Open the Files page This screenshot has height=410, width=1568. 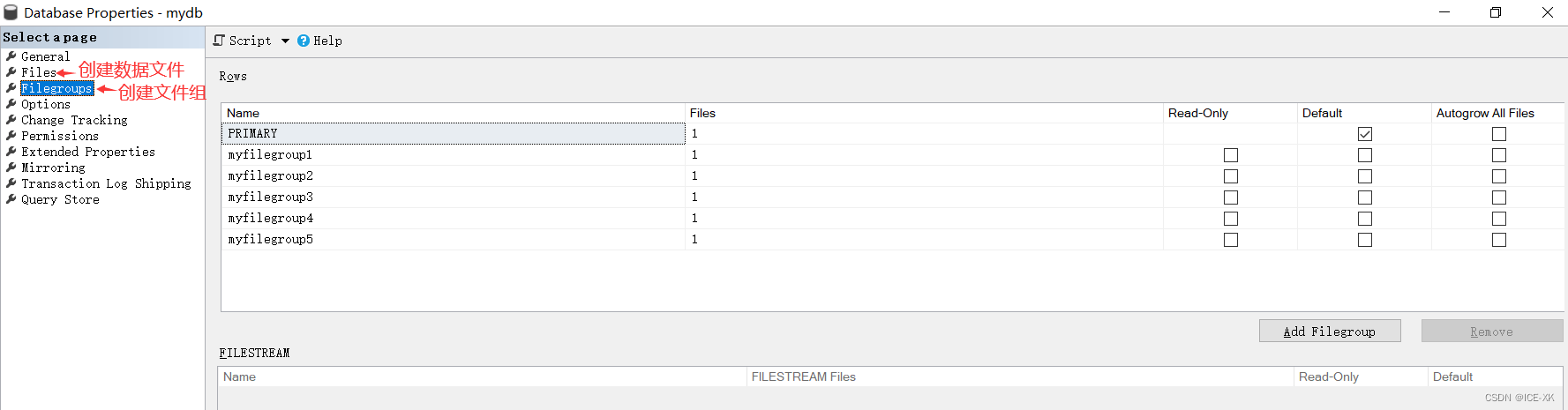point(39,72)
